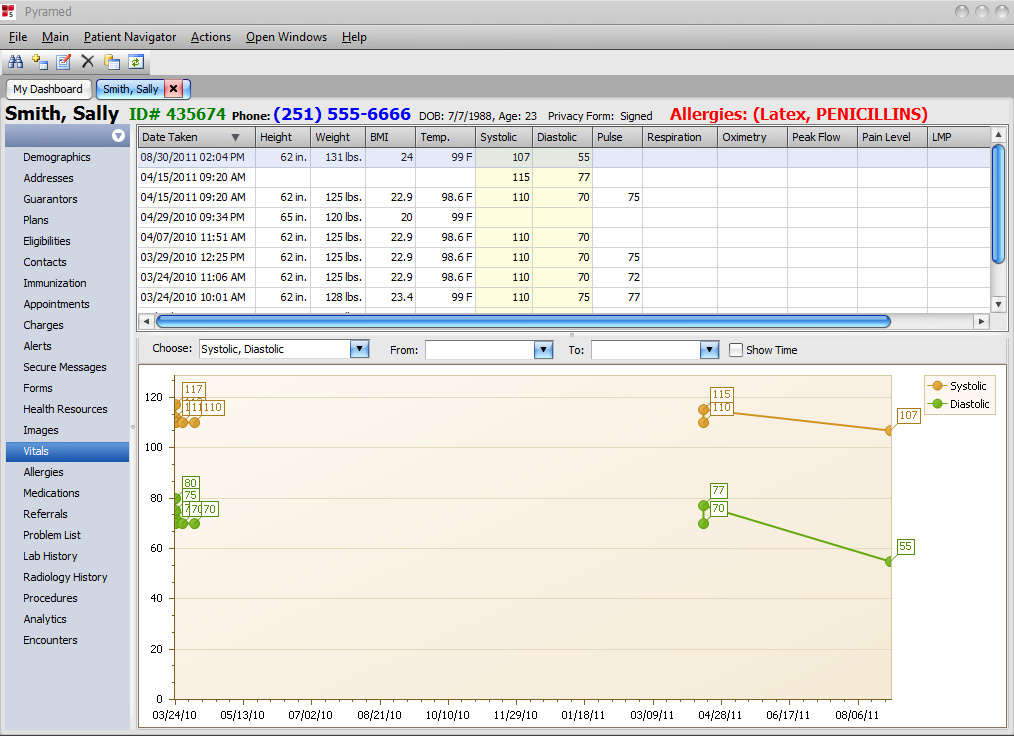Switch to My Dashboard tab
This screenshot has width=1014, height=736.
tap(48, 89)
